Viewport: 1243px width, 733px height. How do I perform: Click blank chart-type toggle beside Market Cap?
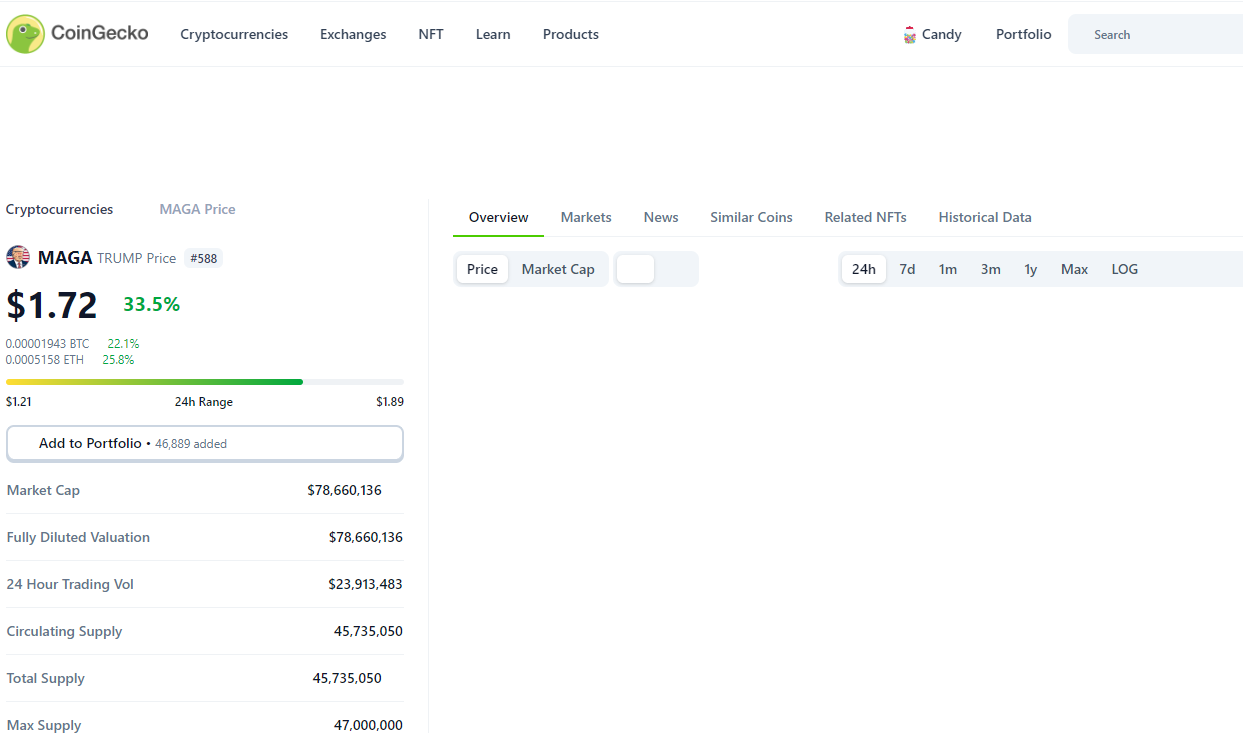[x=636, y=269]
